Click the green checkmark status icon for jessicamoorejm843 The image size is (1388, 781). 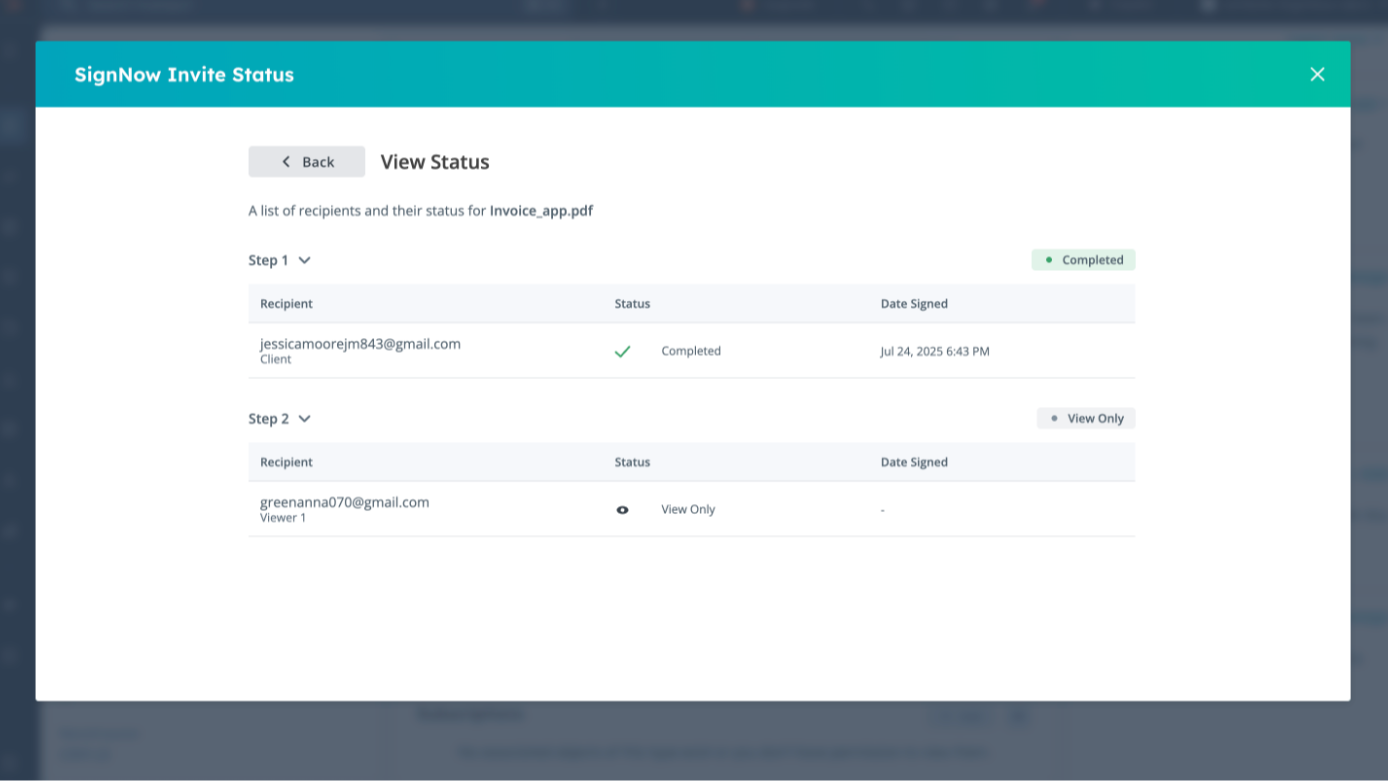coord(623,351)
